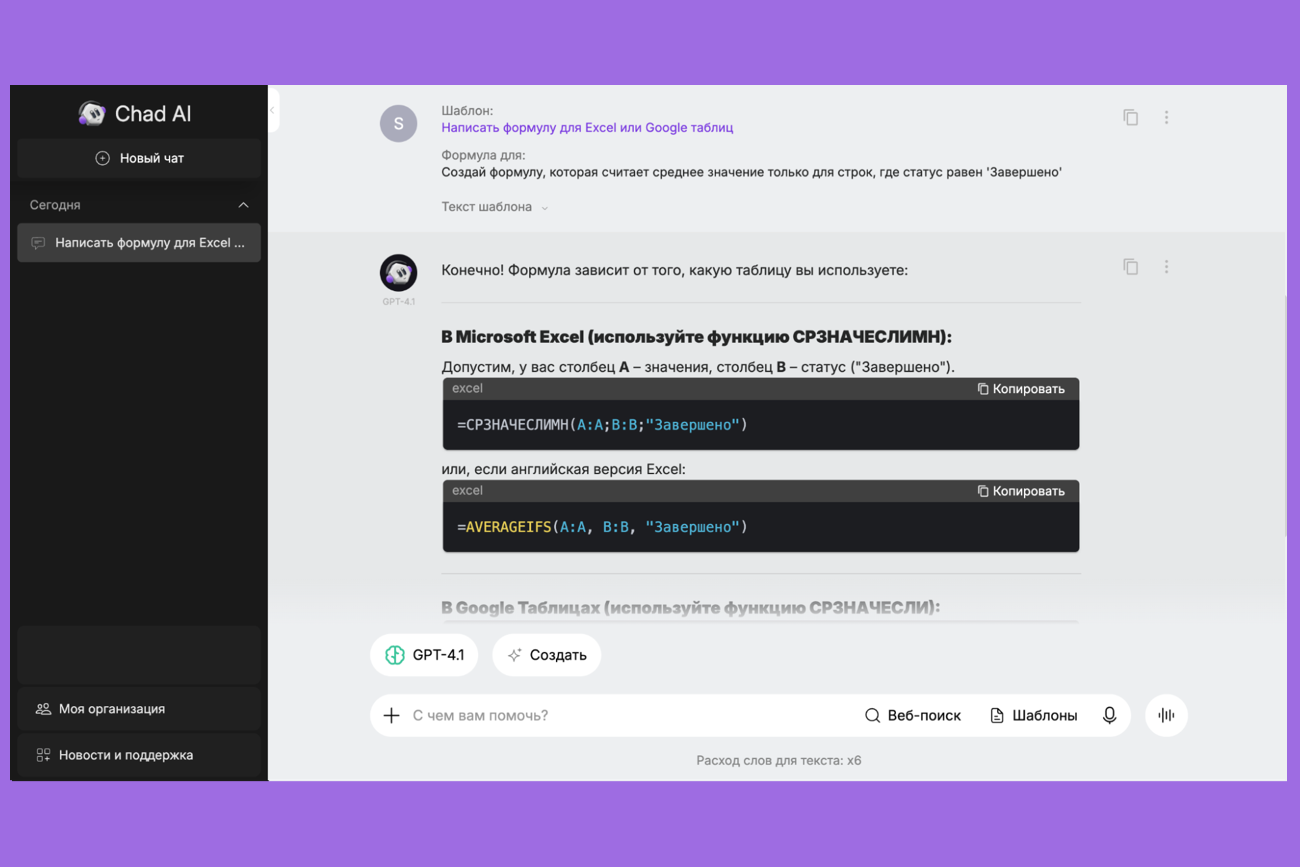
Task: Expand the Текст шаблона section
Action: 495,207
